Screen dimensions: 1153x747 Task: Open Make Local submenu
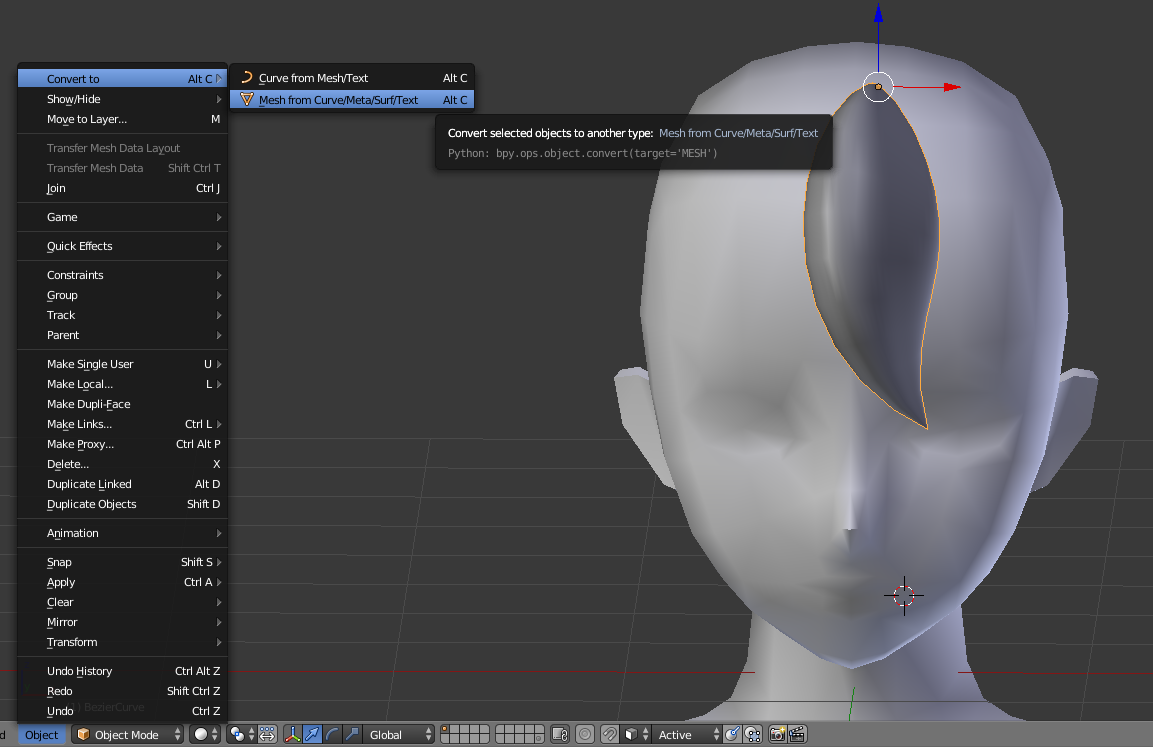pyautogui.click(x=122, y=384)
